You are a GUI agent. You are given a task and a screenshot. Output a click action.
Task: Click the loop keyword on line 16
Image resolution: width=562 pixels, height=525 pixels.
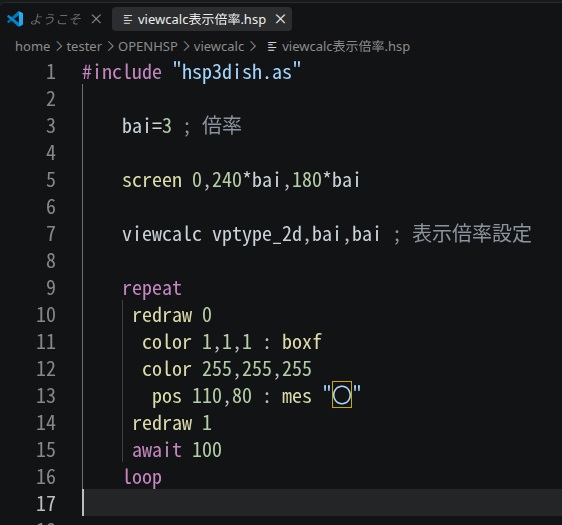tap(143, 477)
